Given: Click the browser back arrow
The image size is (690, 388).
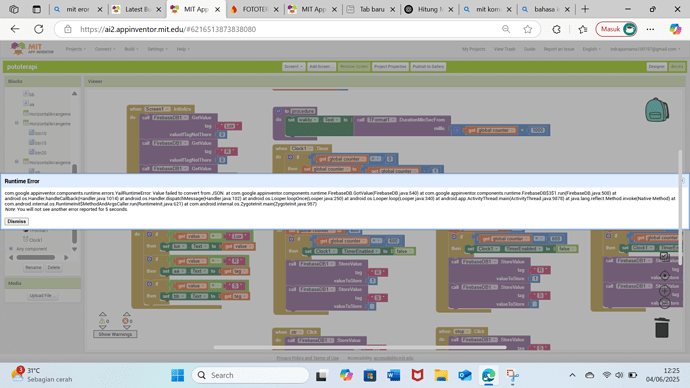Looking at the screenshot, I should click(x=15, y=29).
